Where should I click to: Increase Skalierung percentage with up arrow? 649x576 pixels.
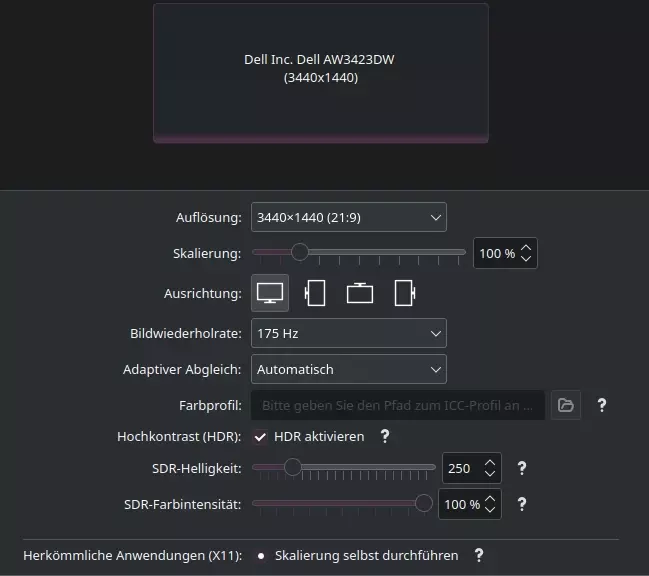(526, 247)
